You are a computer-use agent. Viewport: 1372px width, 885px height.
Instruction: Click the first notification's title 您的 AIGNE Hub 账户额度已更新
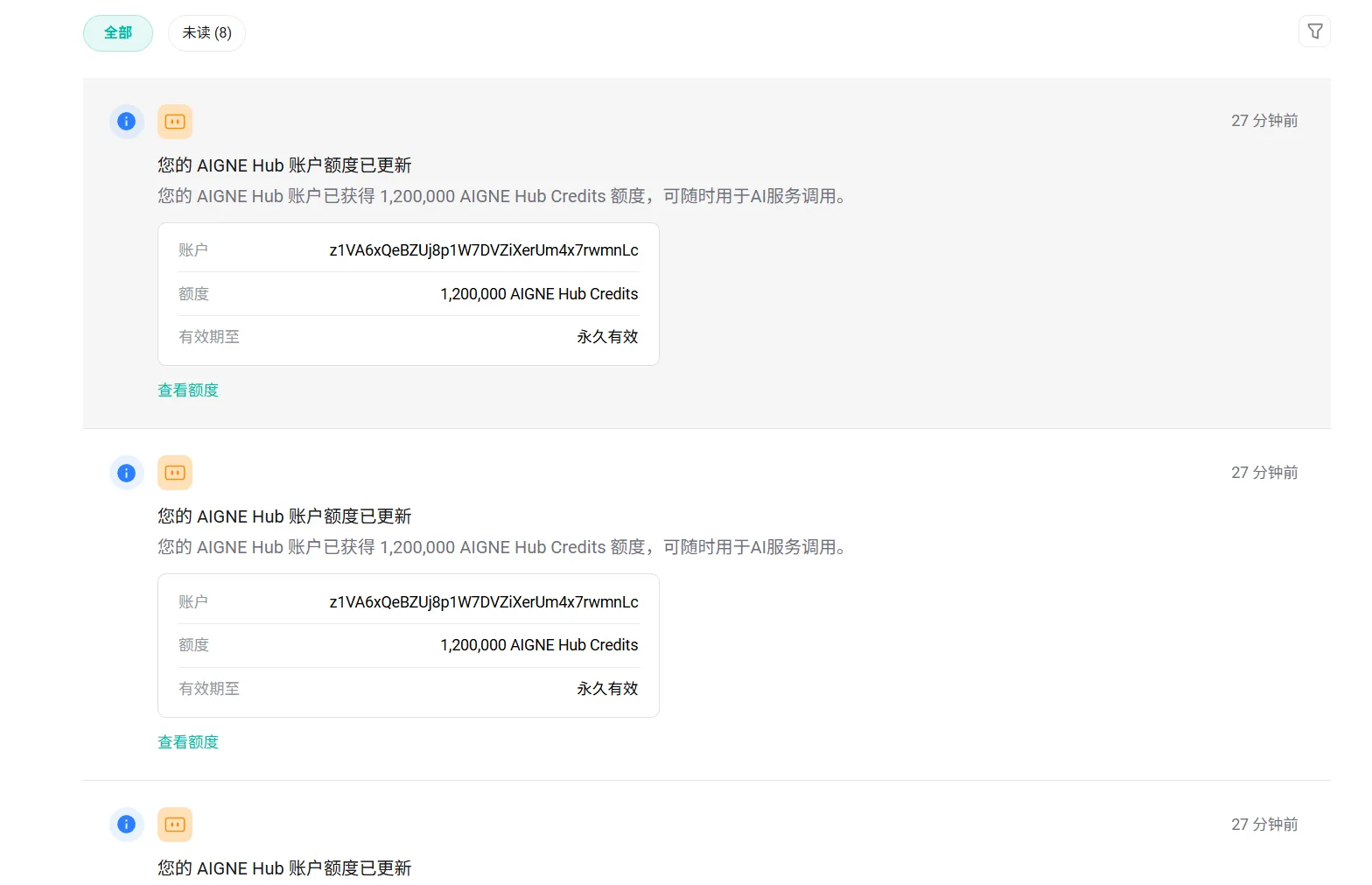(284, 165)
